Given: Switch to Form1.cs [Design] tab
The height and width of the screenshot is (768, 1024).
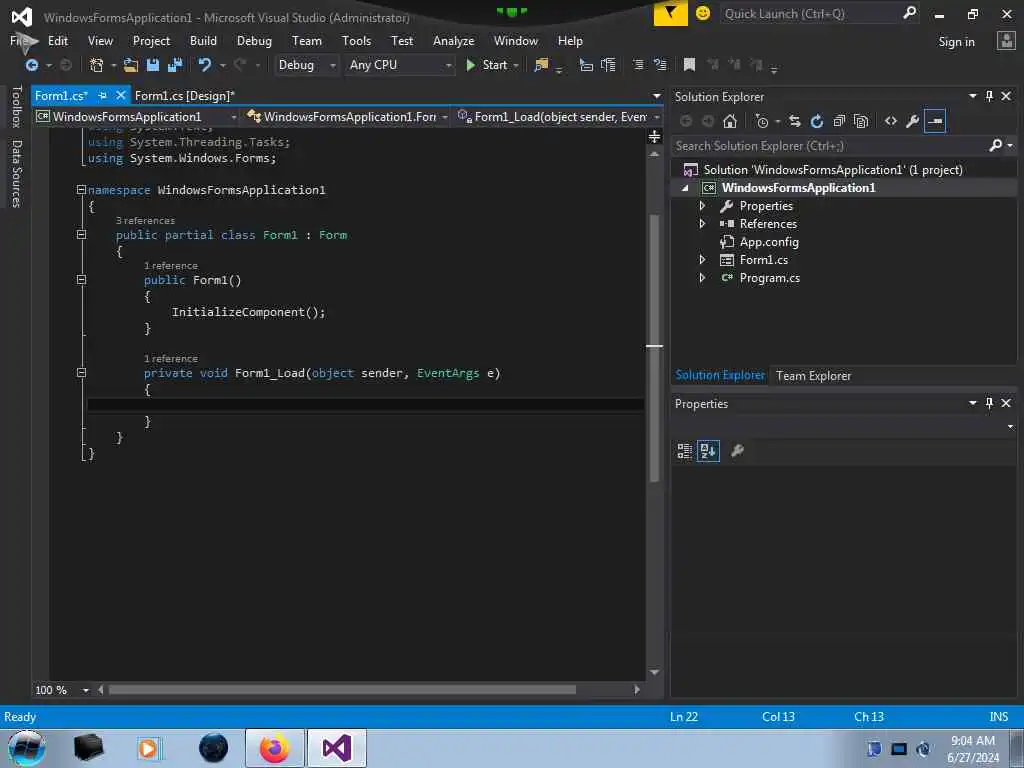Looking at the screenshot, I should tap(184, 95).
